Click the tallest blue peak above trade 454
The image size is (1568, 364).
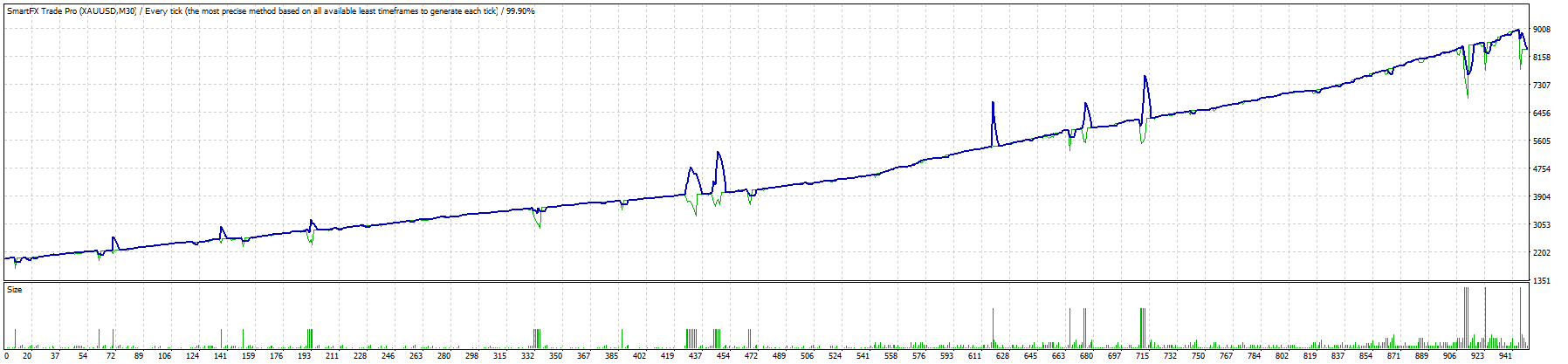tap(718, 153)
